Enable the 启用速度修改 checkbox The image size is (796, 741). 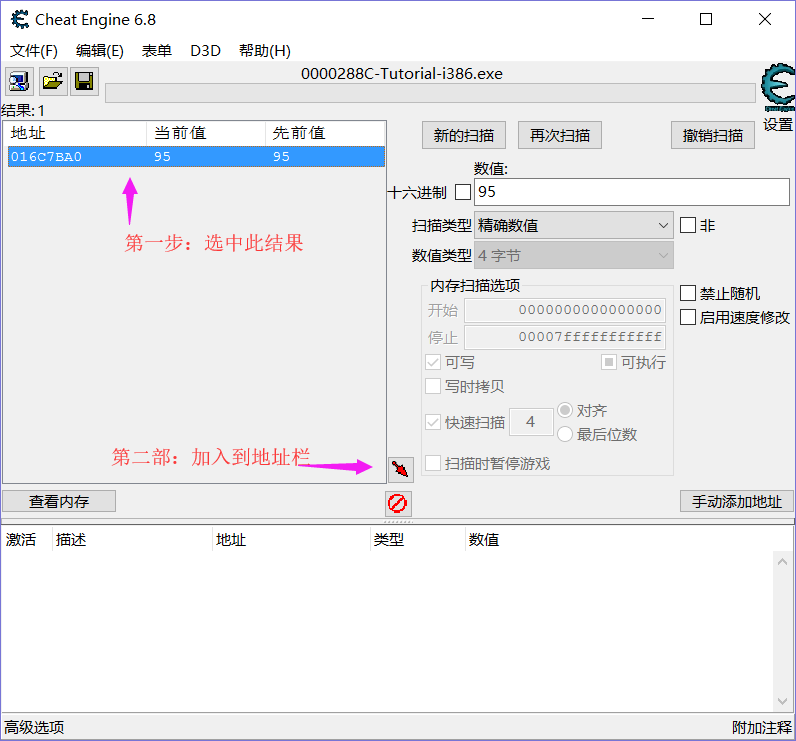687,317
